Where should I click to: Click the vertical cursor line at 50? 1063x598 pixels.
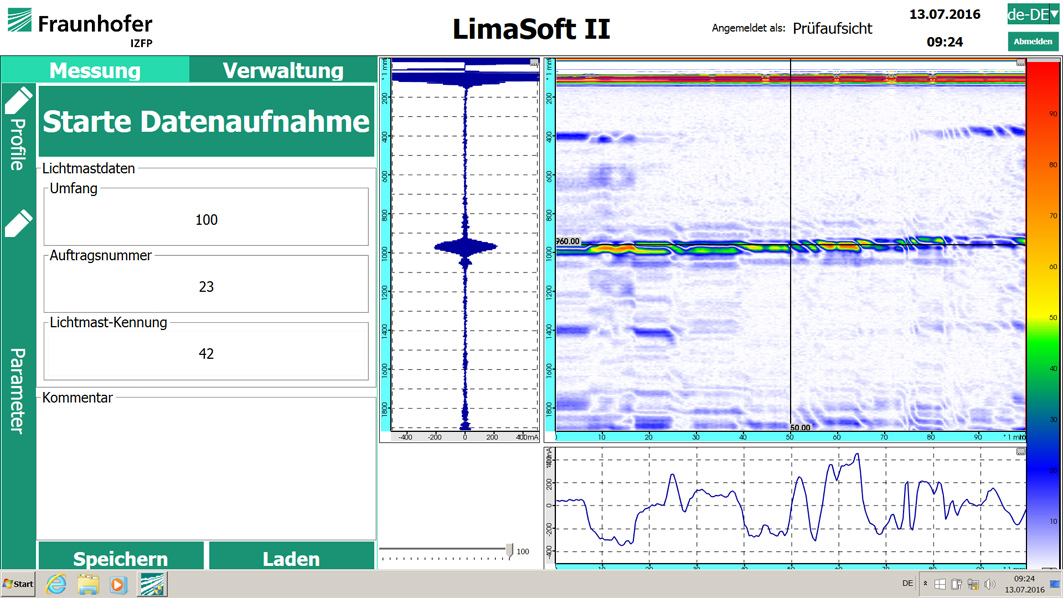pyautogui.click(x=790, y=244)
